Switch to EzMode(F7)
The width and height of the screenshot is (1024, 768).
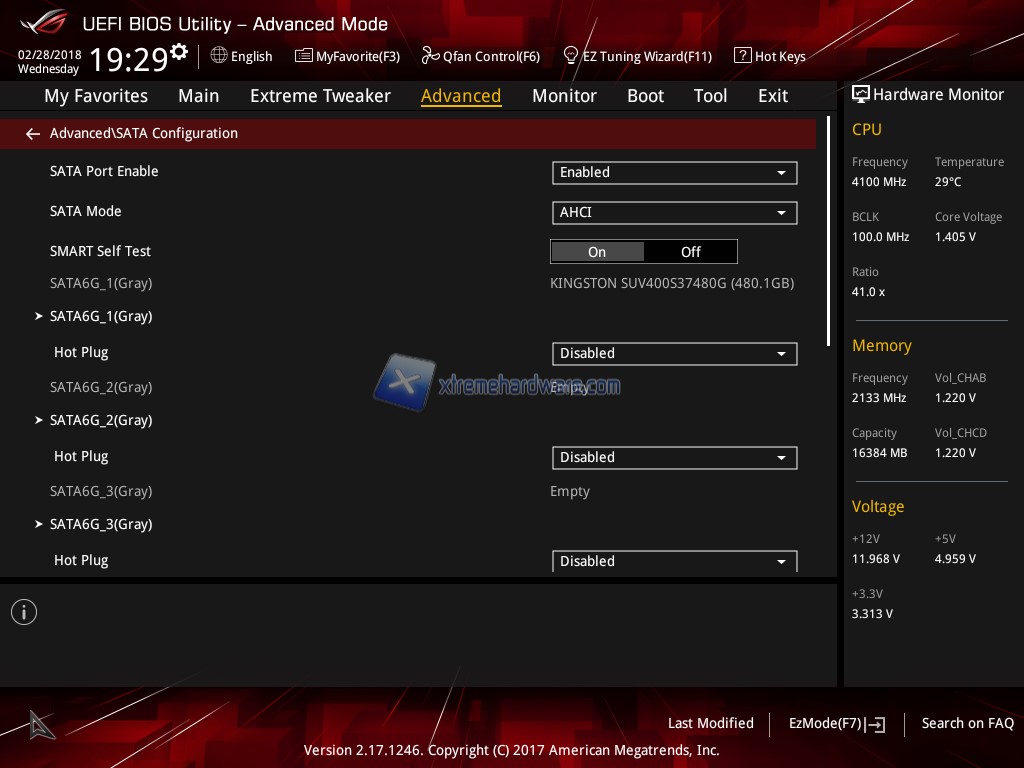836,724
